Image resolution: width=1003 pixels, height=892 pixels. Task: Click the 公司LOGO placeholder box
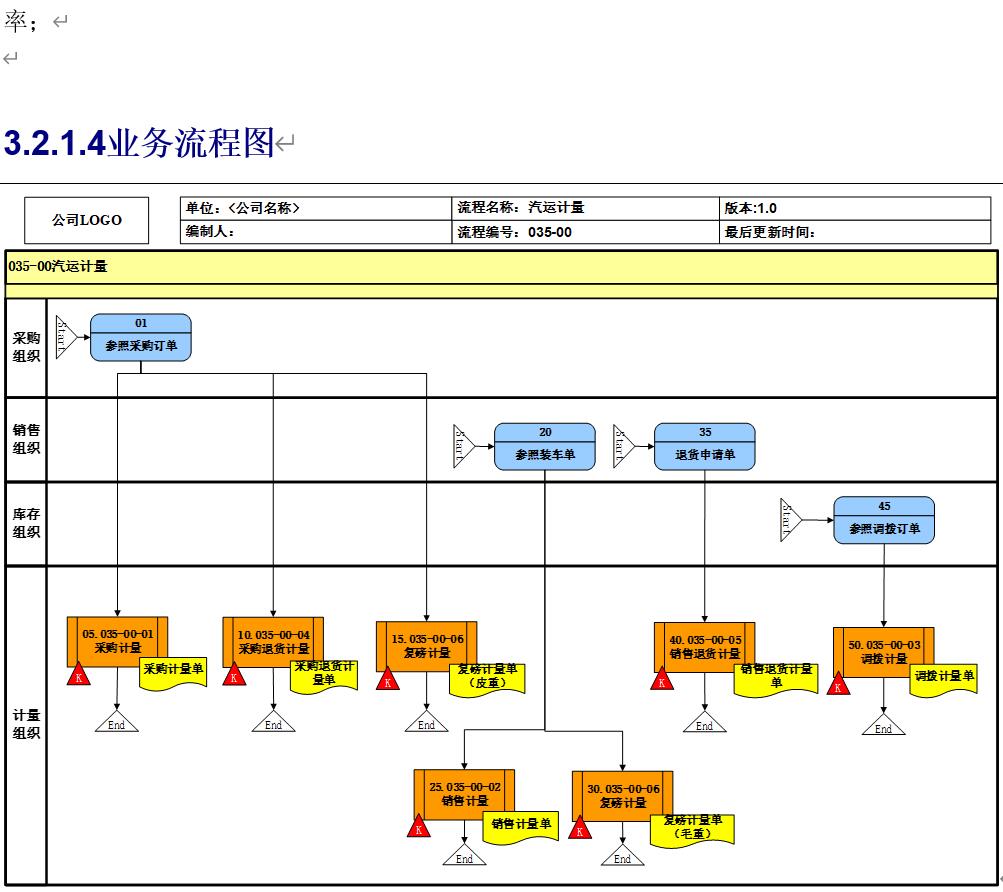point(87,220)
